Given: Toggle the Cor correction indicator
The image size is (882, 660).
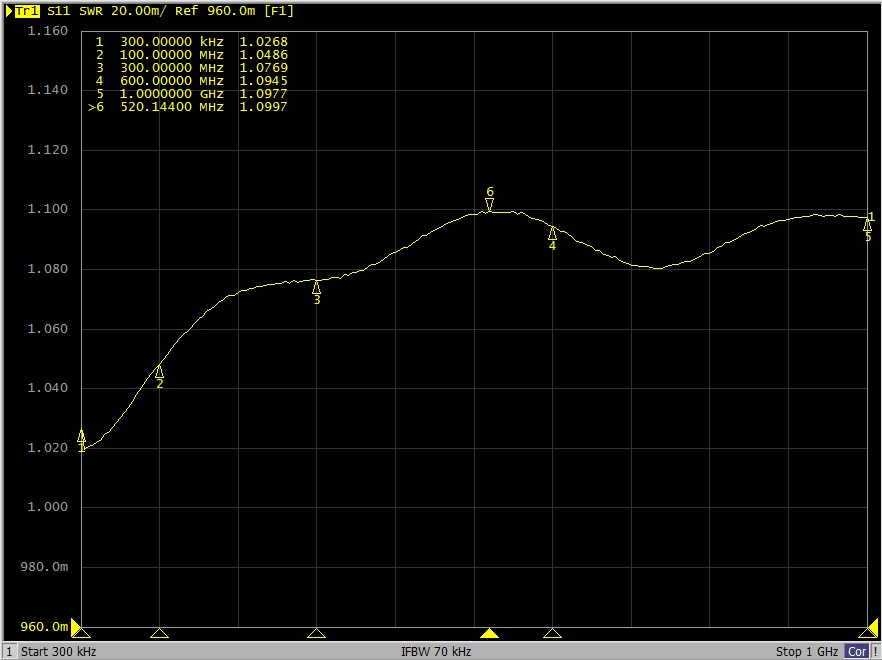Looking at the screenshot, I should tap(857, 652).
